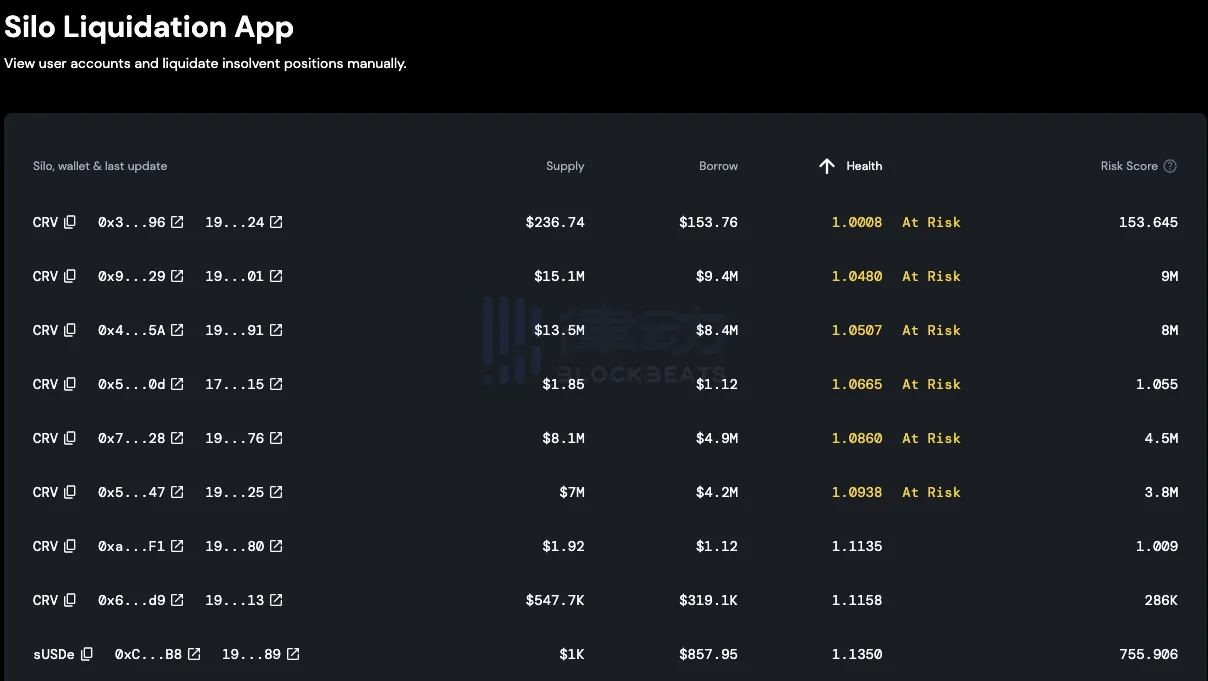Sort by the Borrow column header
The height and width of the screenshot is (681, 1208).
[x=718, y=166]
